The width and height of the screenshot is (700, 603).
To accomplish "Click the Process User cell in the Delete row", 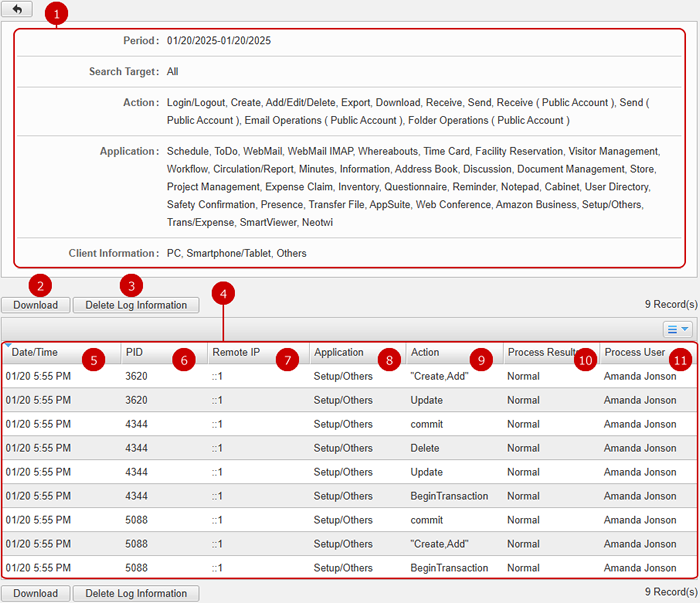I will pos(640,448).
